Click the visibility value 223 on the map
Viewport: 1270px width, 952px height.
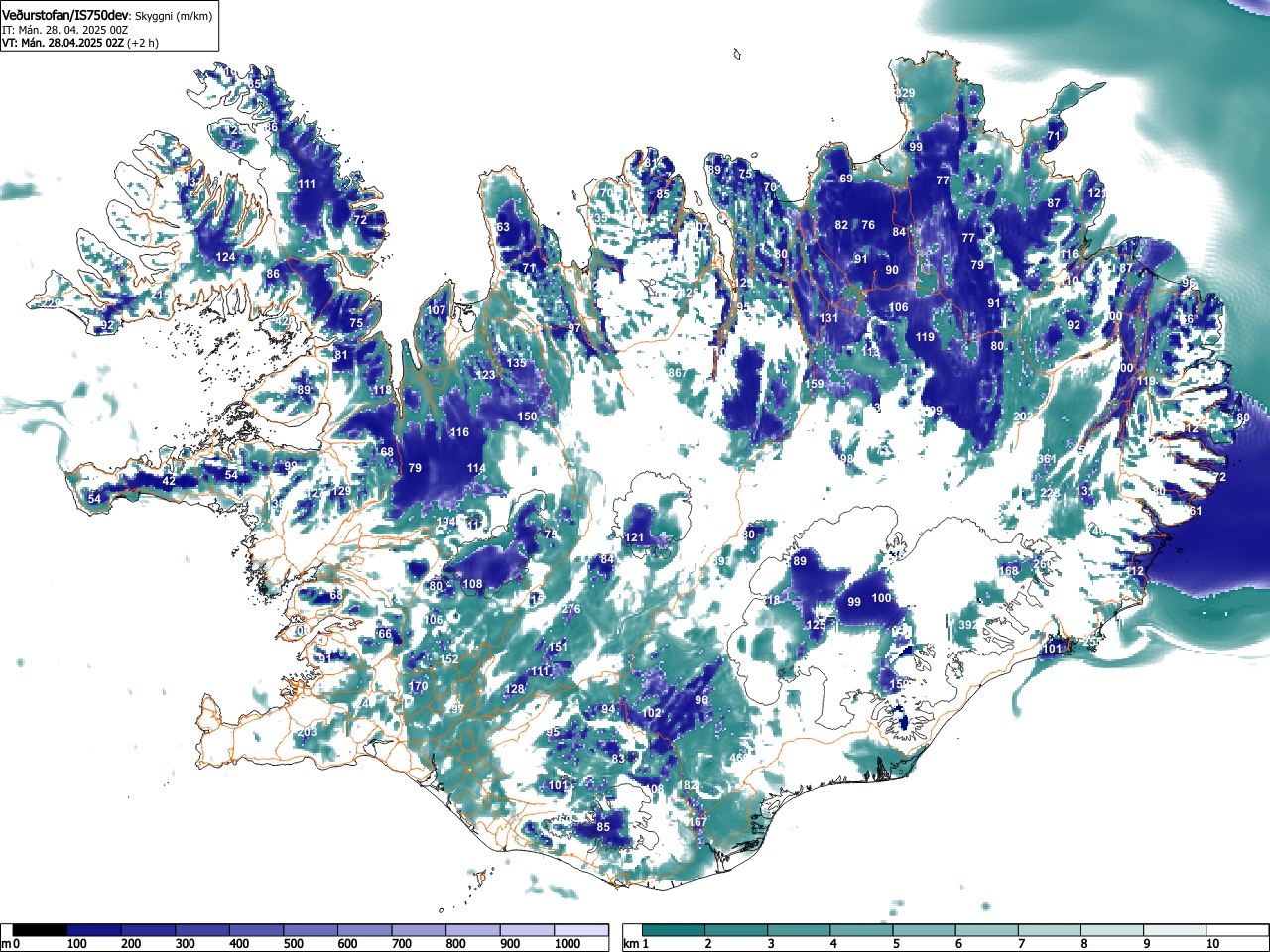pos(1051,493)
